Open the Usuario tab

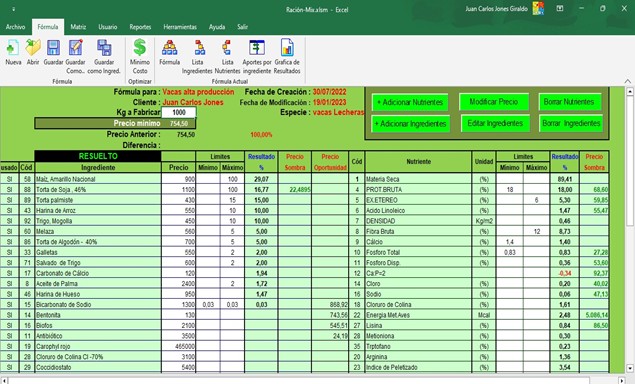(108, 27)
